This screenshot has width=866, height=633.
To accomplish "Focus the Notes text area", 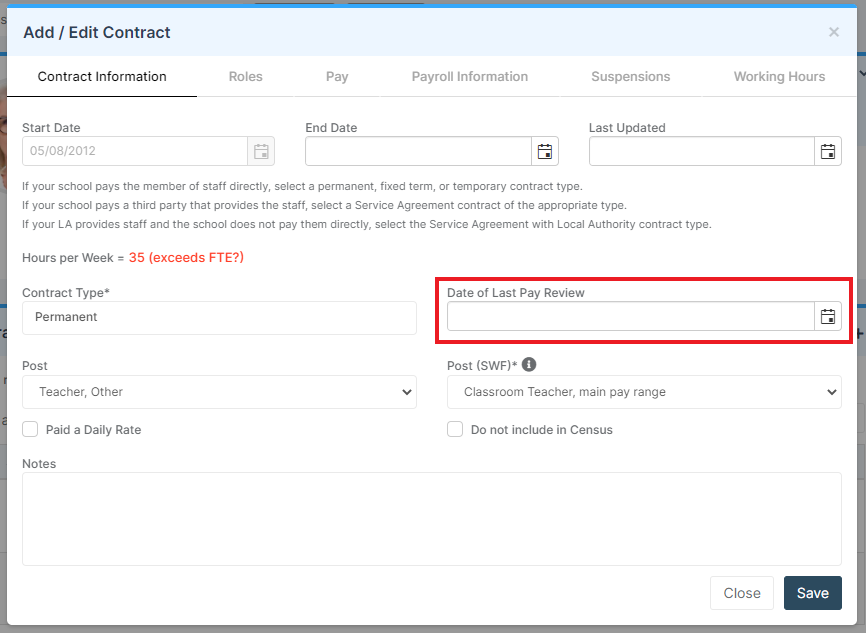I will [432, 519].
